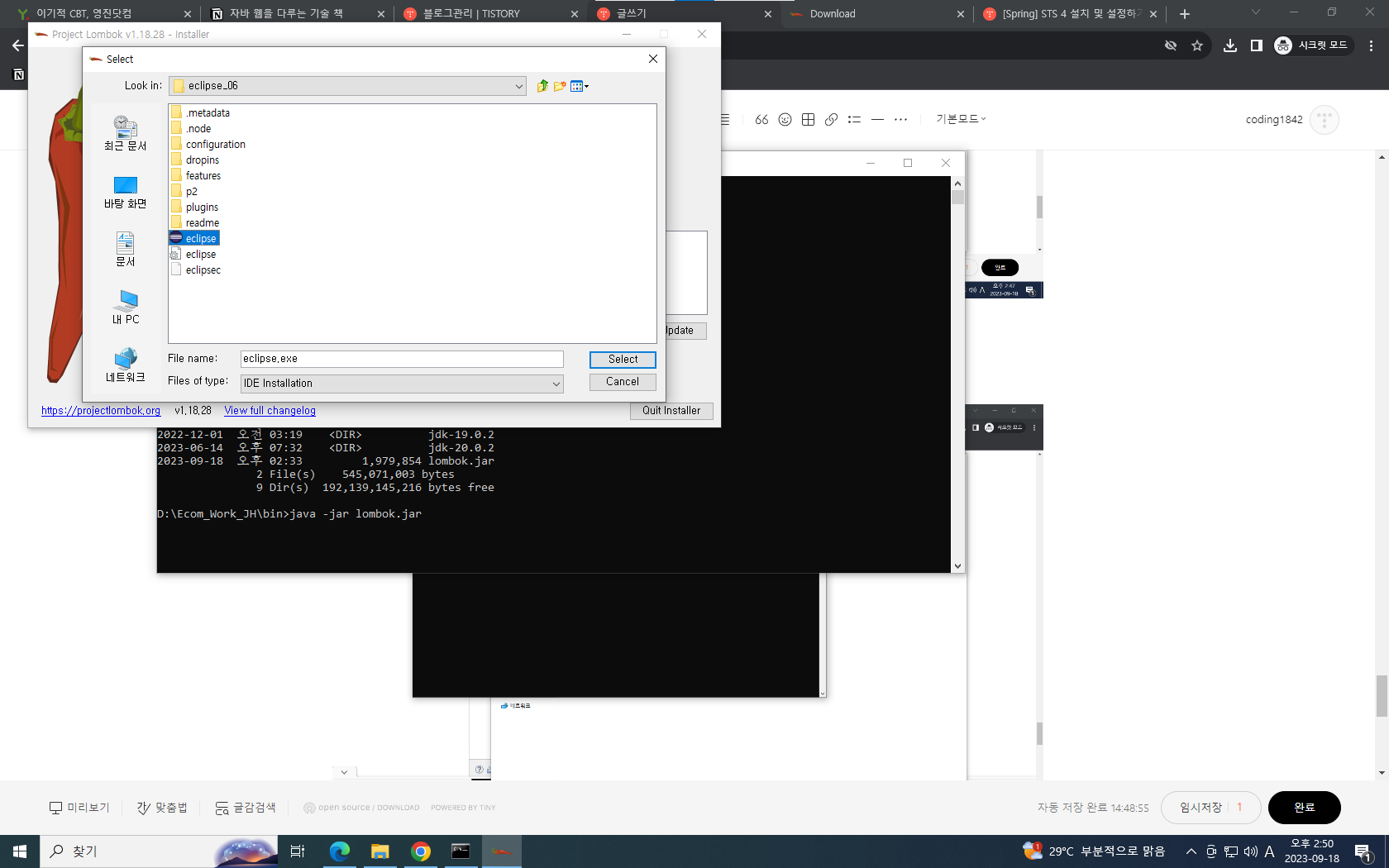
Task: Create new folder icon in Select dialog
Action: (x=560, y=86)
